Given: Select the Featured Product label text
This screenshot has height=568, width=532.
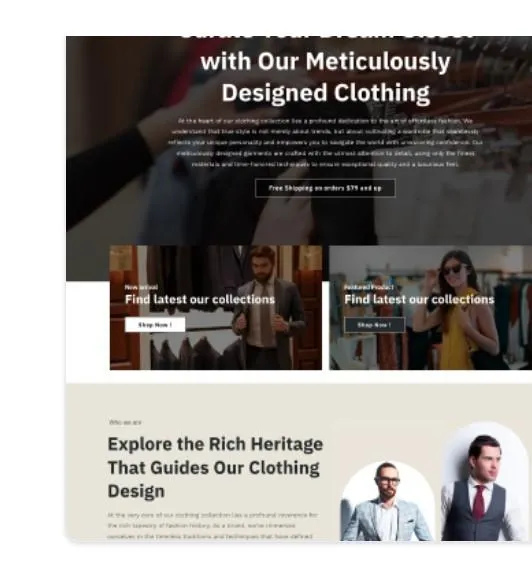Looking at the screenshot, I should point(369,287).
